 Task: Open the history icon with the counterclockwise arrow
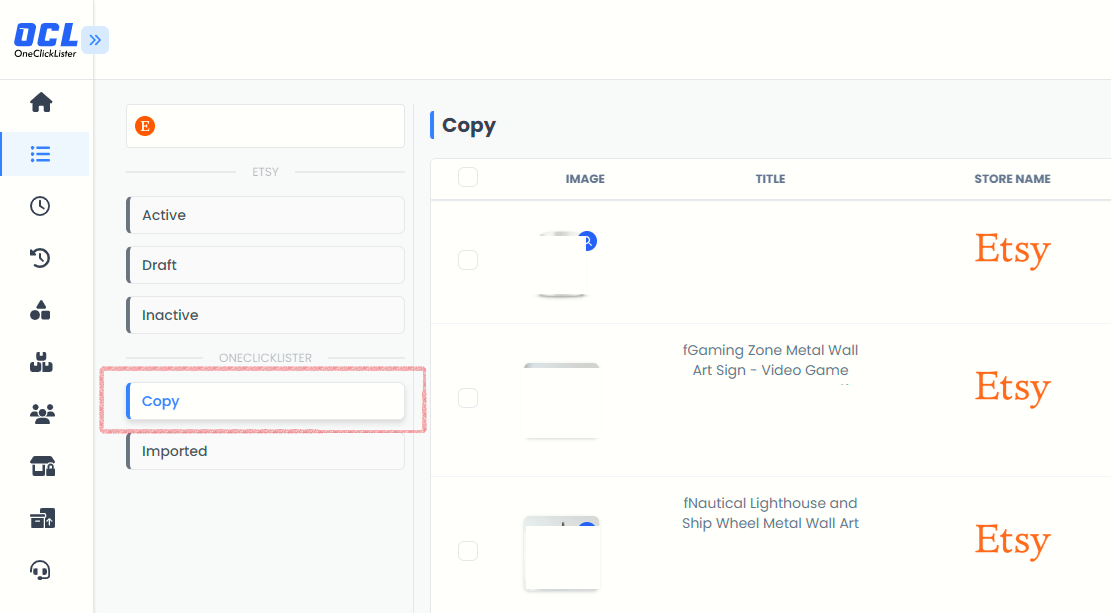pos(40,258)
